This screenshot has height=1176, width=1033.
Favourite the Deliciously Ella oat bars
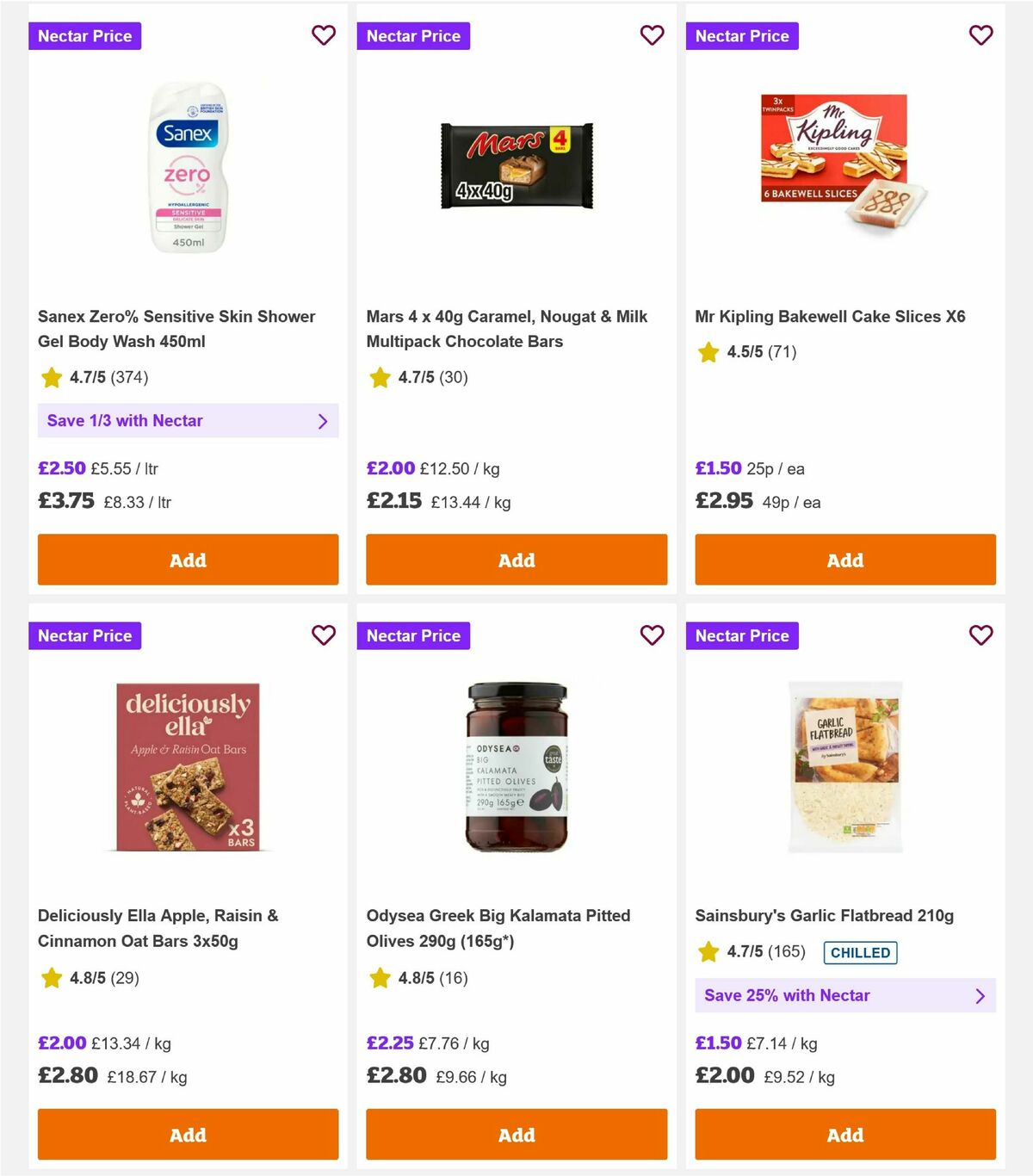tap(324, 635)
